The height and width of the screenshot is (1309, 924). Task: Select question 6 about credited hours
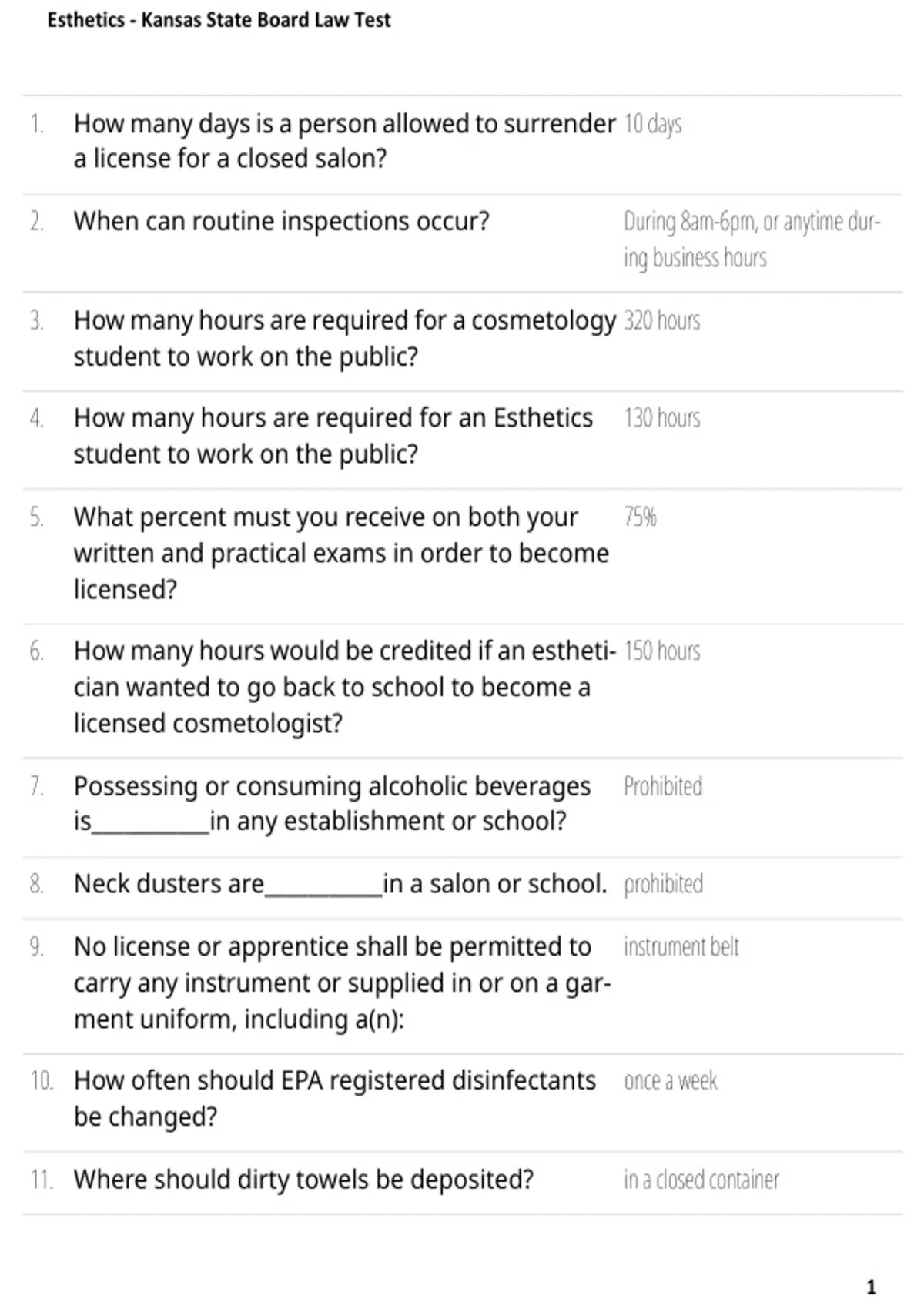[344, 687]
